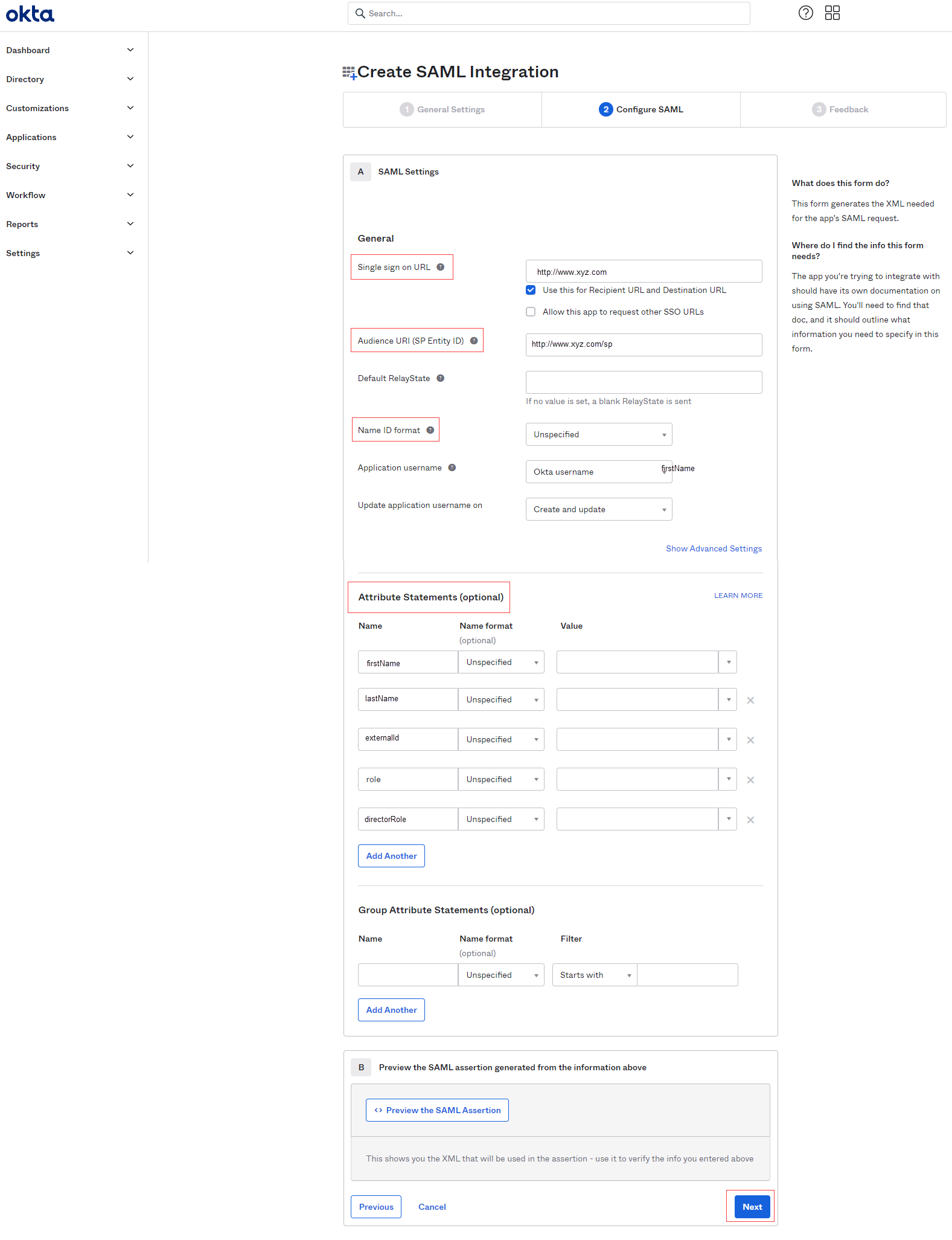The height and width of the screenshot is (1240, 952).
Task: Click help icon next to Single sign on URL
Action: coord(441,267)
